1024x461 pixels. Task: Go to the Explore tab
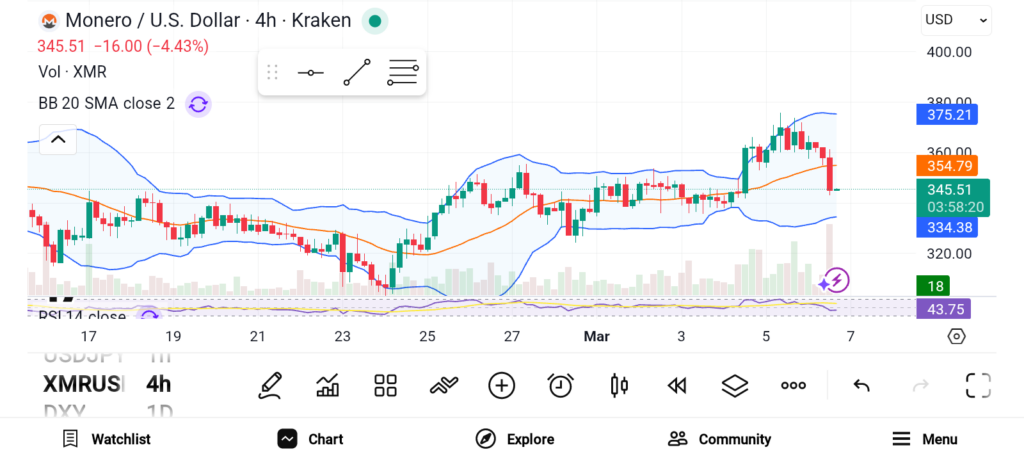pyautogui.click(x=515, y=439)
